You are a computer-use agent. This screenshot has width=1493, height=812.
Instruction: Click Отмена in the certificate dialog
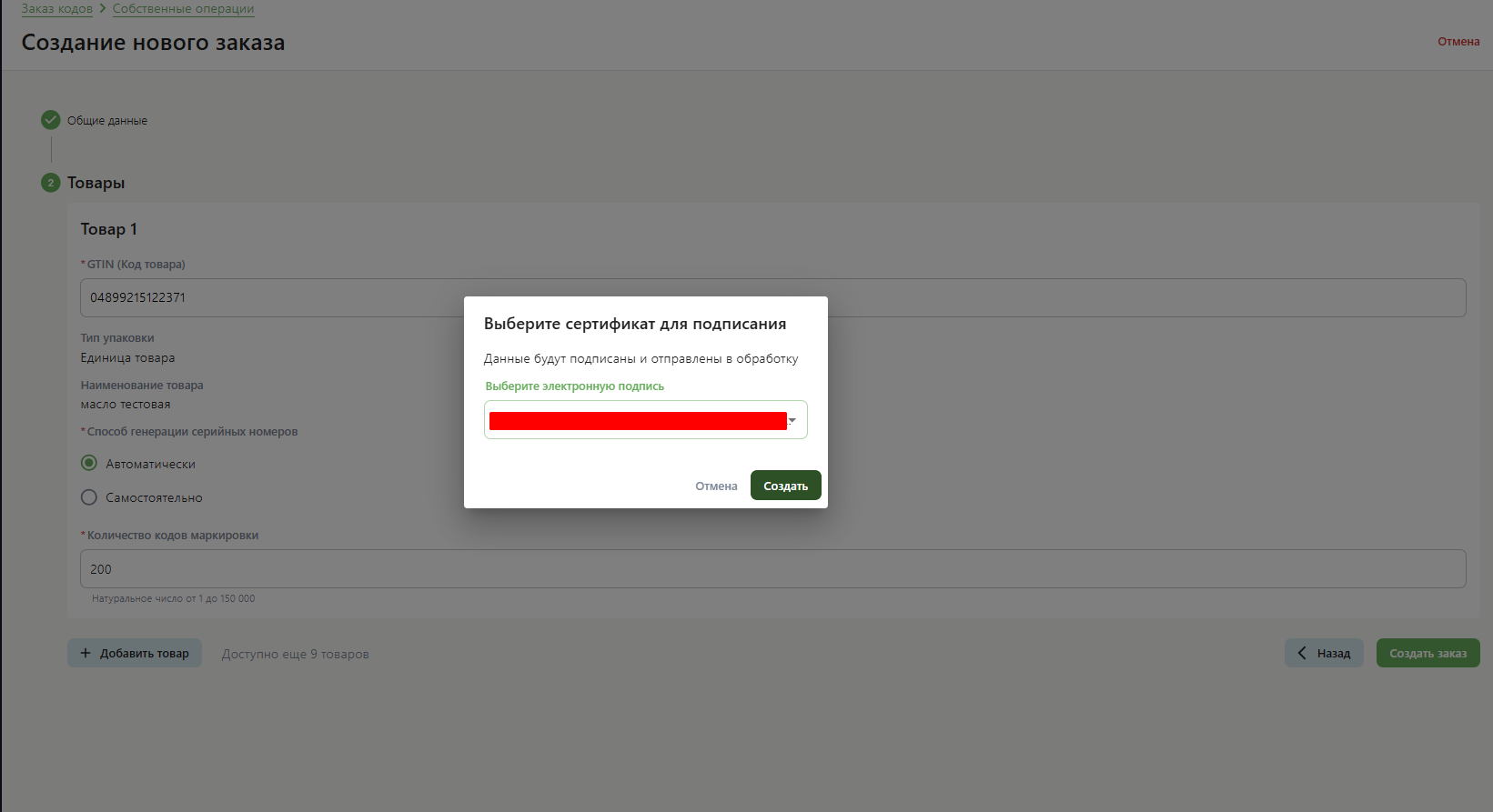point(716,486)
